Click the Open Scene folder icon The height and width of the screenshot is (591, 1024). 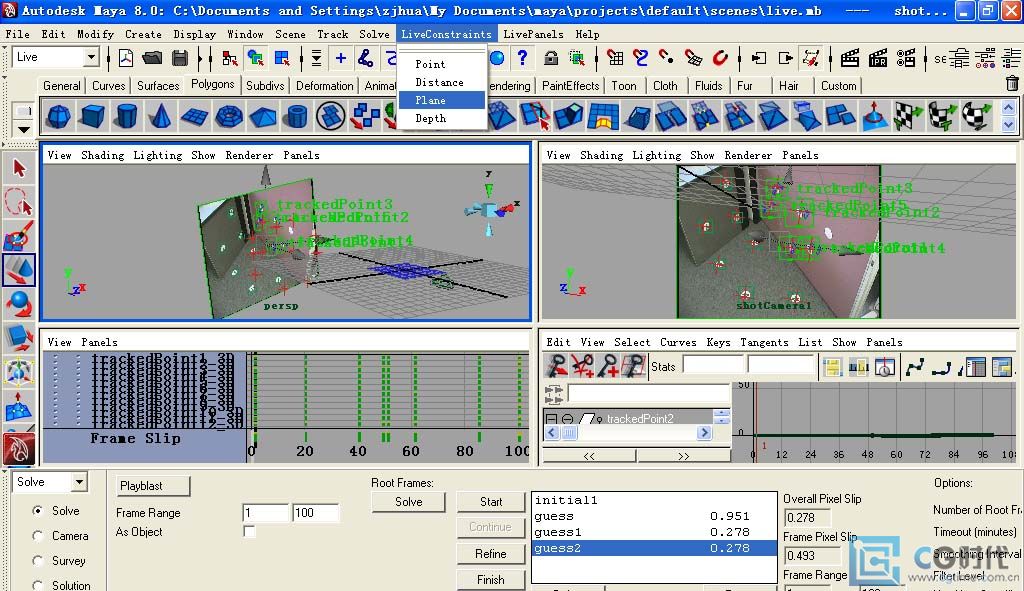point(152,58)
